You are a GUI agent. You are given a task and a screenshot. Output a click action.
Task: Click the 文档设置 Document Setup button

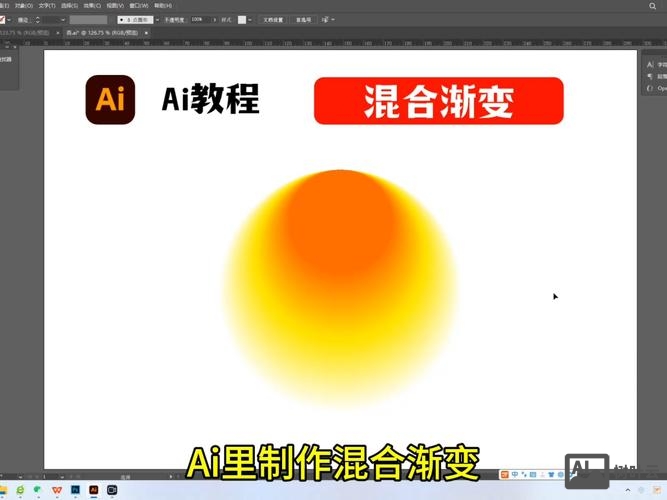273,20
